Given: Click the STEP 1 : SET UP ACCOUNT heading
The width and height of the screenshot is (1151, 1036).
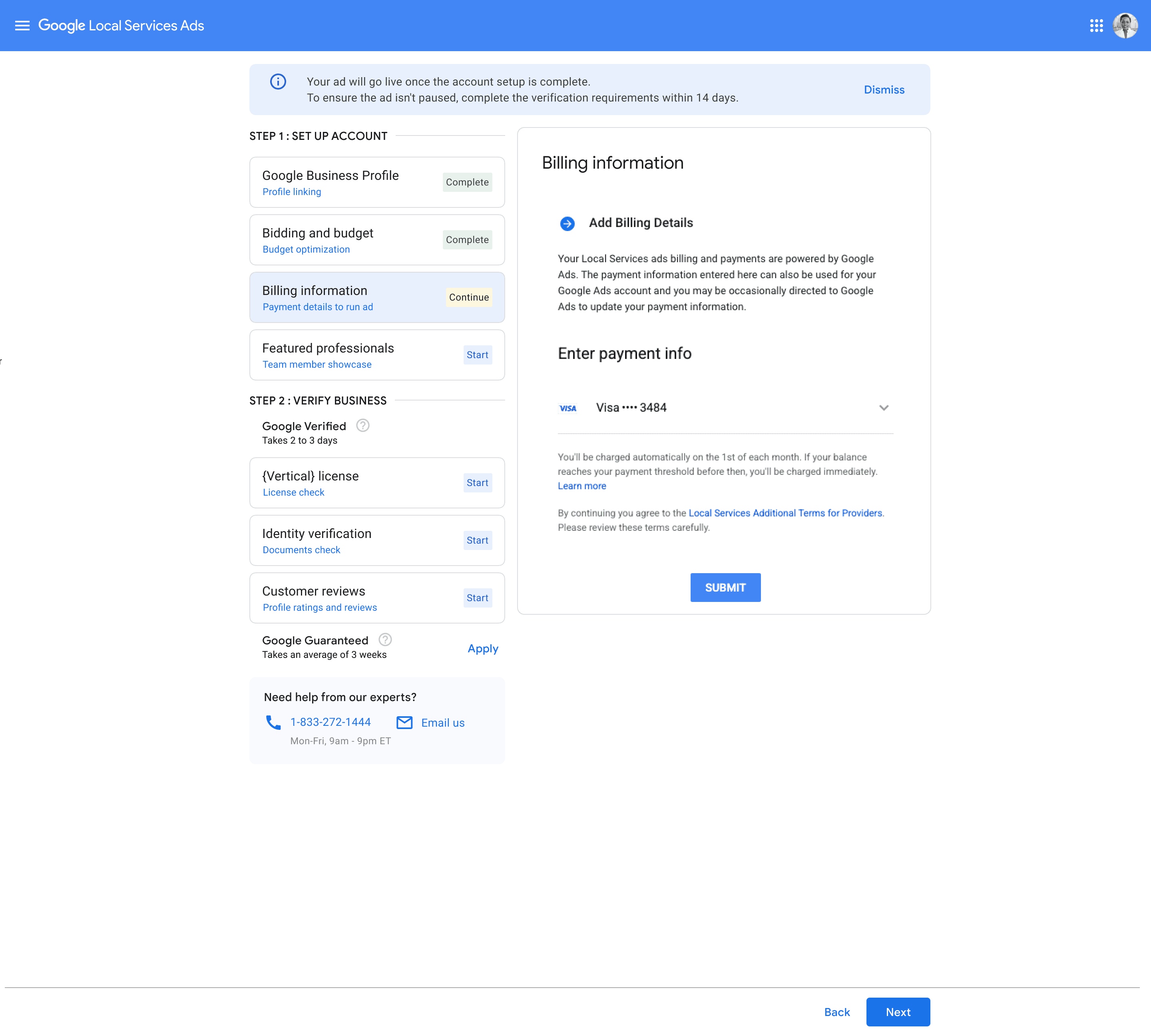Looking at the screenshot, I should [x=318, y=136].
